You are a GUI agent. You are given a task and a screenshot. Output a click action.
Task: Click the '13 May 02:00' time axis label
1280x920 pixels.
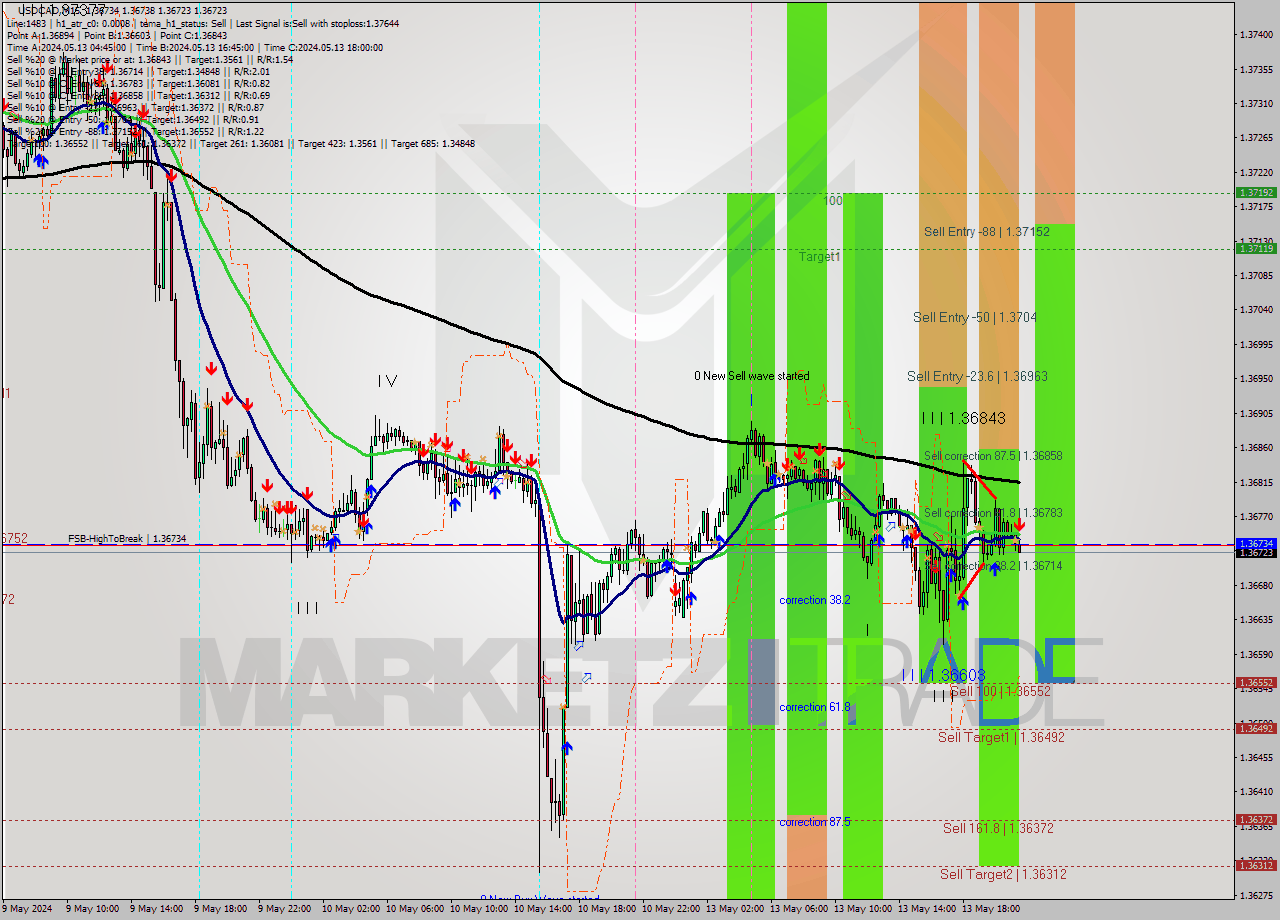734,909
